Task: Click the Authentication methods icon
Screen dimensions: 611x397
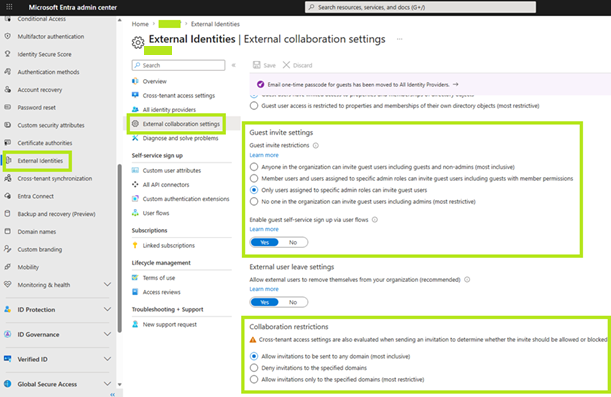Action: tap(7, 72)
